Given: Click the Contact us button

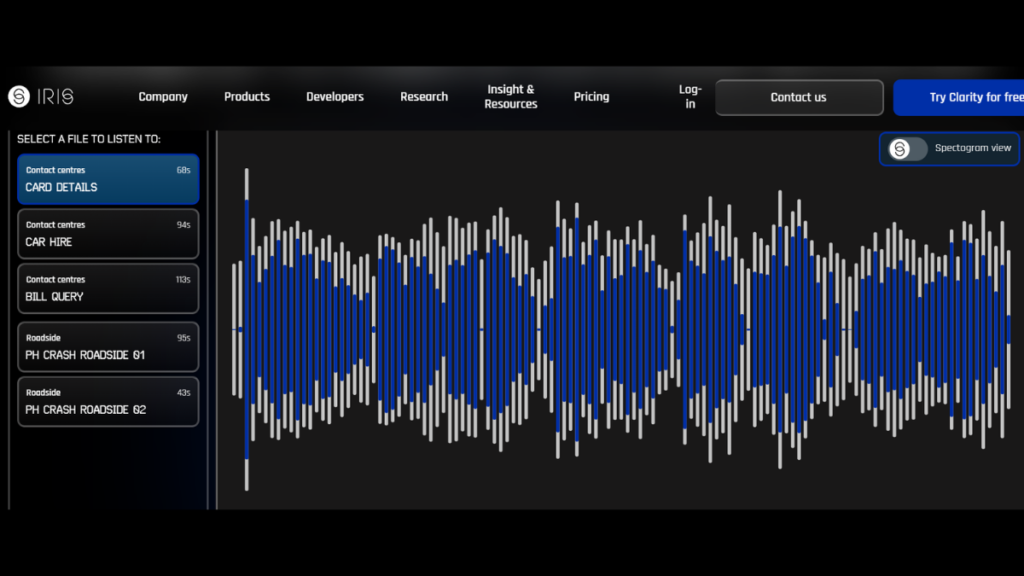Looking at the screenshot, I should point(798,97).
